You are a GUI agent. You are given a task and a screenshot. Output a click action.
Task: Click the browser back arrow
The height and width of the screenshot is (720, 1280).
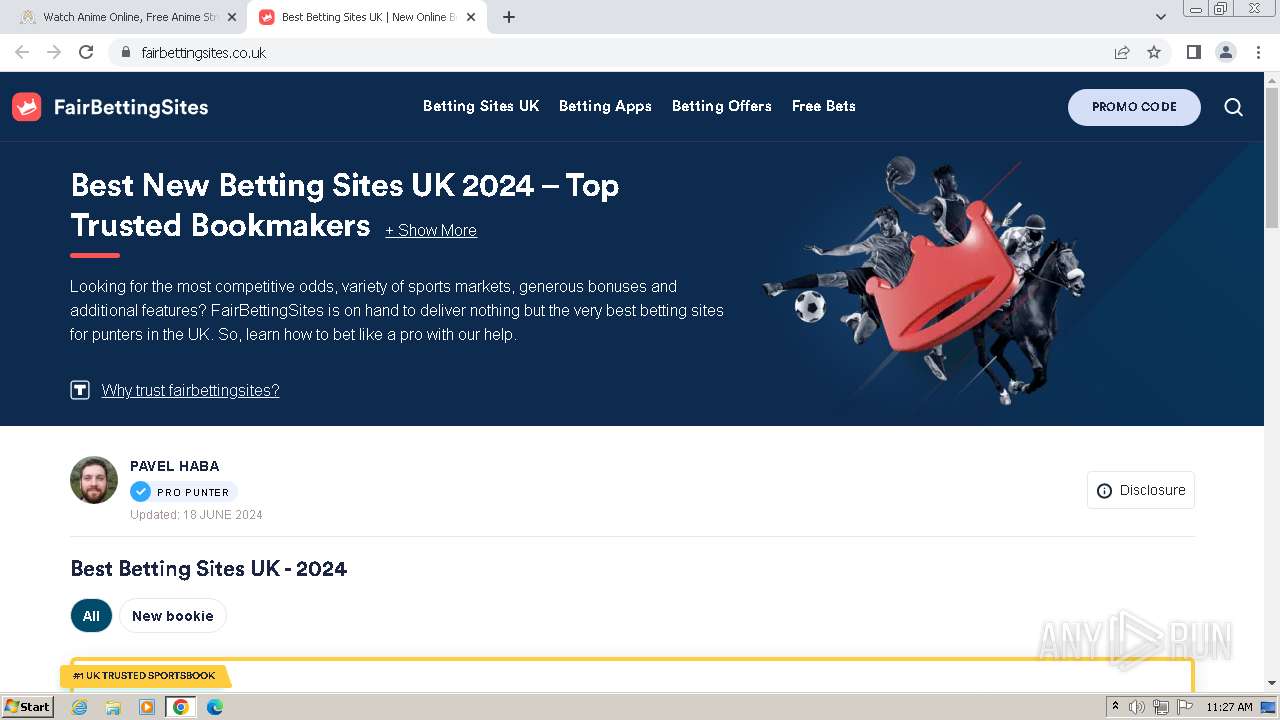pyautogui.click(x=22, y=52)
